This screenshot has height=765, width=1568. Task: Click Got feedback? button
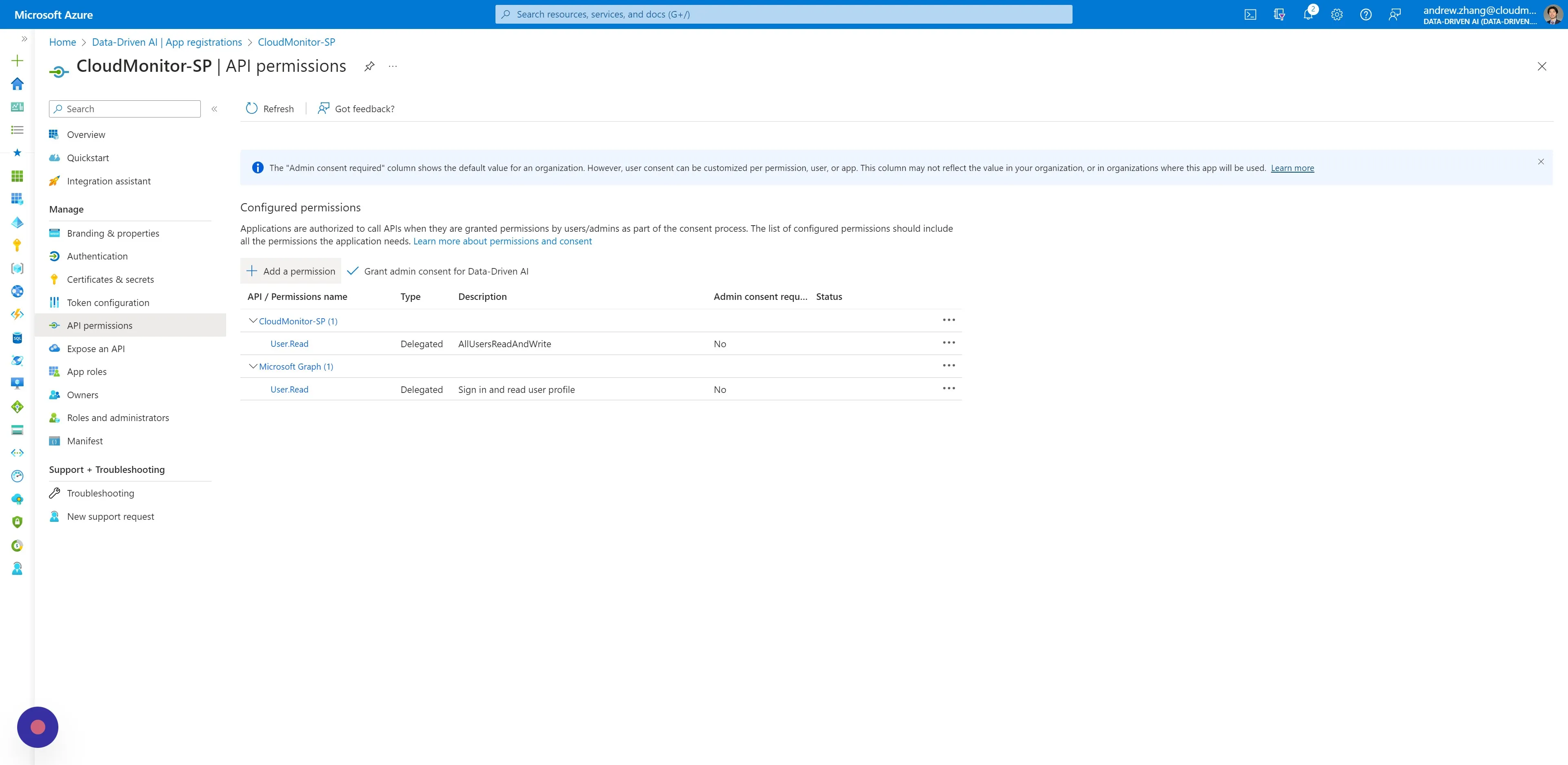coord(356,109)
